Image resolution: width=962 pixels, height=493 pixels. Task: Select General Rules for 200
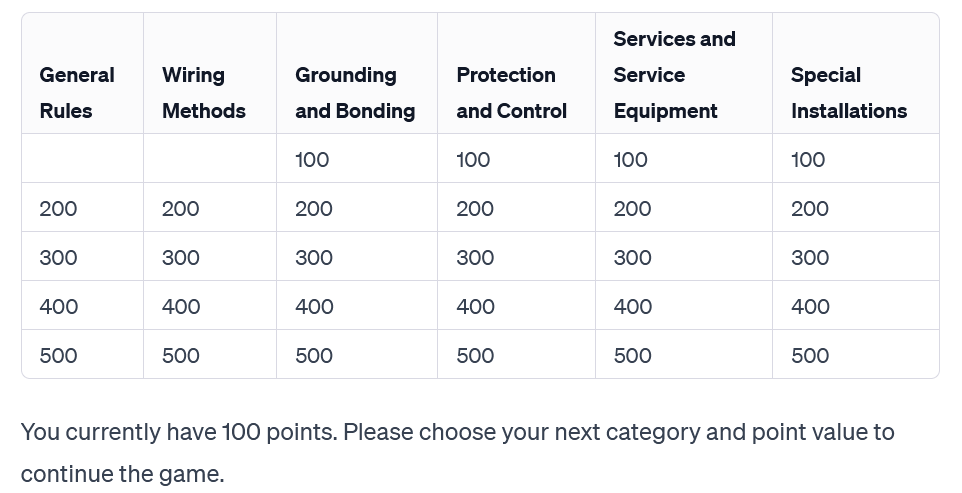[x=58, y=209]
